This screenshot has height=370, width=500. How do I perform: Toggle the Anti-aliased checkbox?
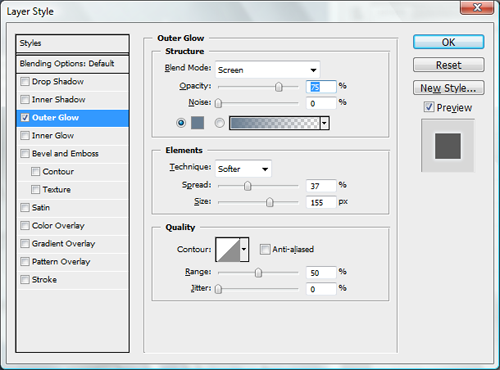(x=265, y=249)
